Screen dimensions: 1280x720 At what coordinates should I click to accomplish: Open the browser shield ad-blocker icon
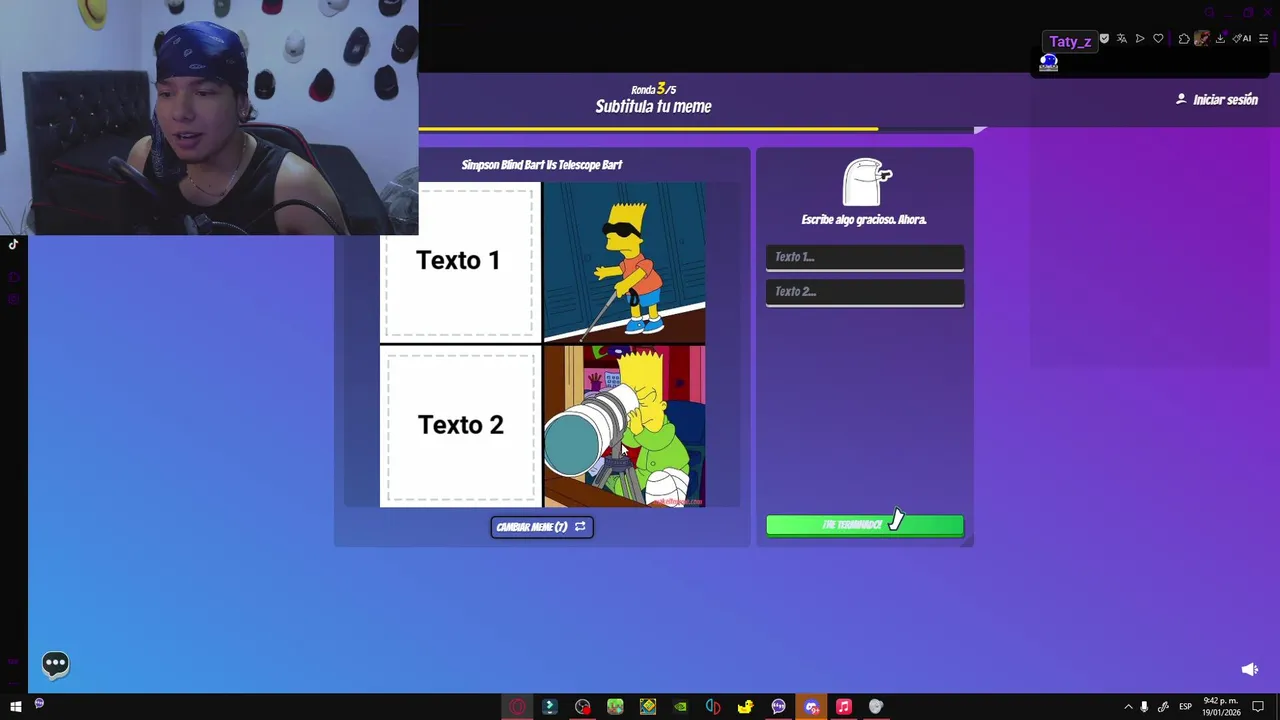[1104, 39]
